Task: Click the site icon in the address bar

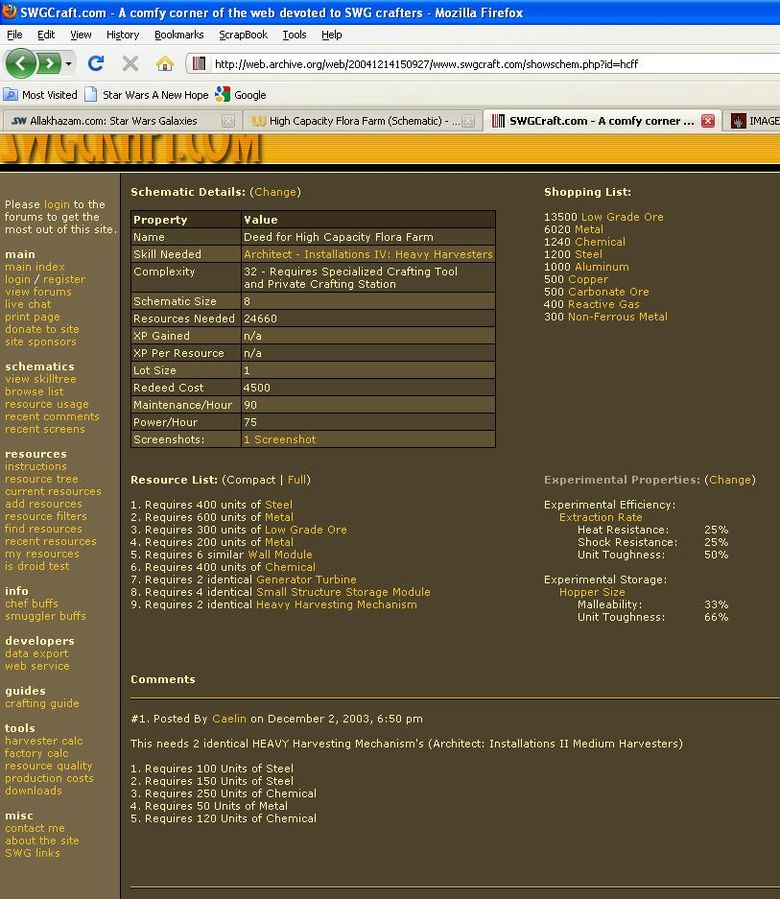Action: tap(199, 64)
